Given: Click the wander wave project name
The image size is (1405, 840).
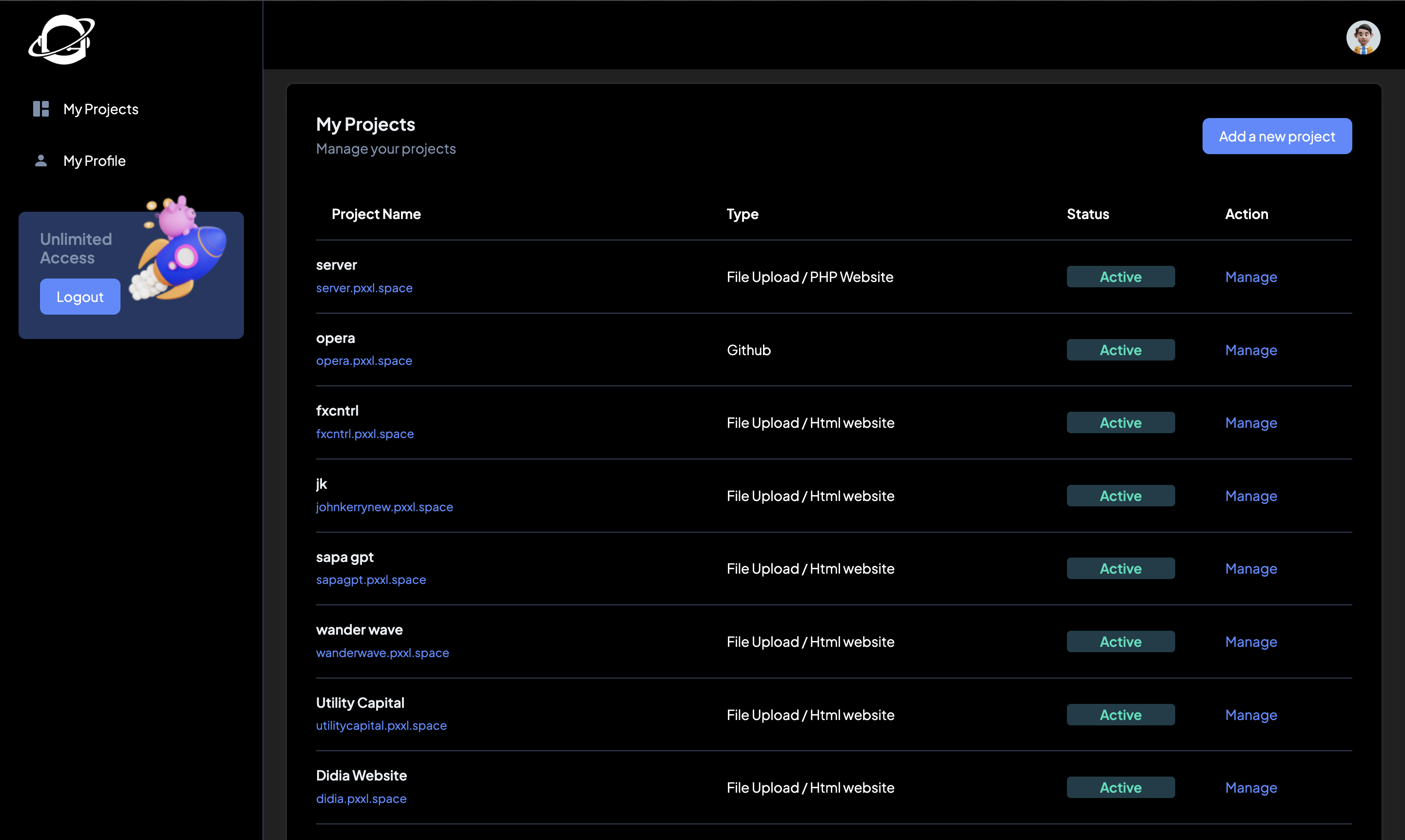Looking at the screenshot, I should click(359, 629).
